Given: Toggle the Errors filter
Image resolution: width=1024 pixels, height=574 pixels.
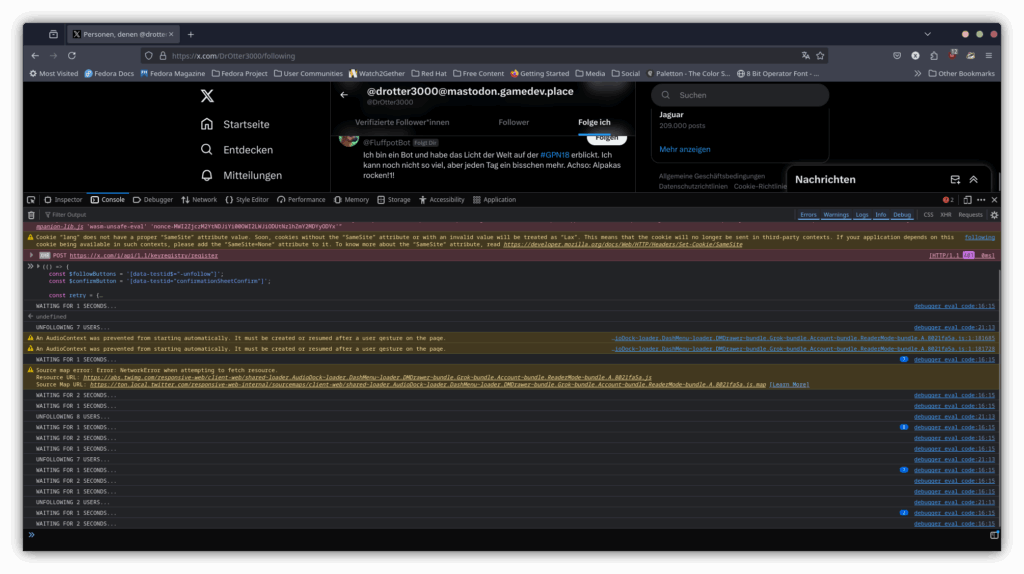Looking at the screenshot, I should (808, 215).
